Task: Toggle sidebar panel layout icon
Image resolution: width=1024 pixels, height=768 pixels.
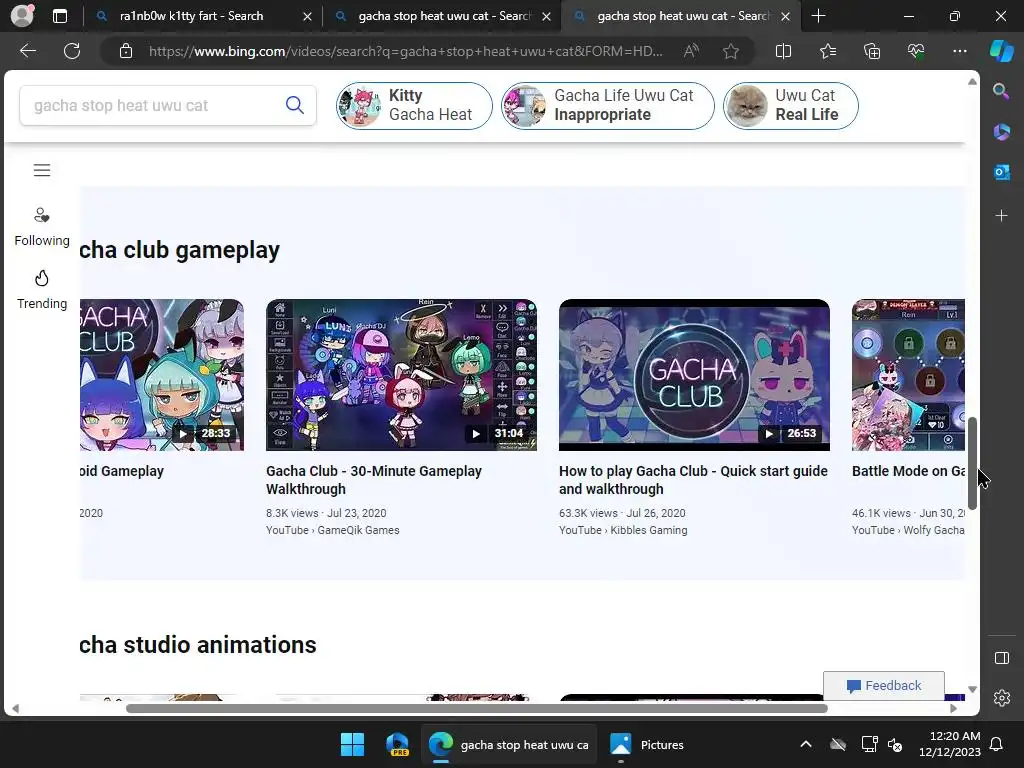Action: 1001,658
